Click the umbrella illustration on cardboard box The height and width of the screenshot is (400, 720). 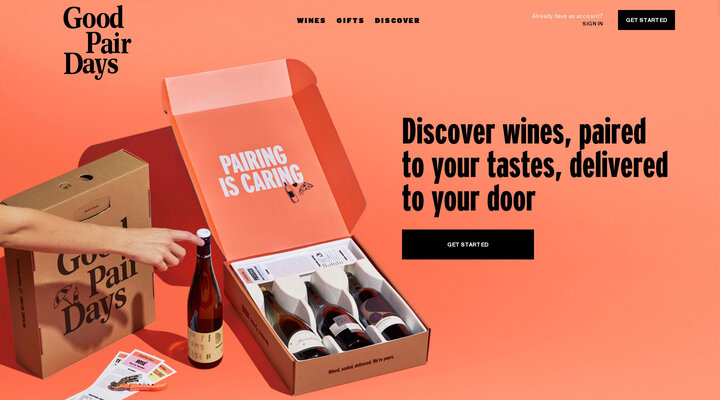66,296
